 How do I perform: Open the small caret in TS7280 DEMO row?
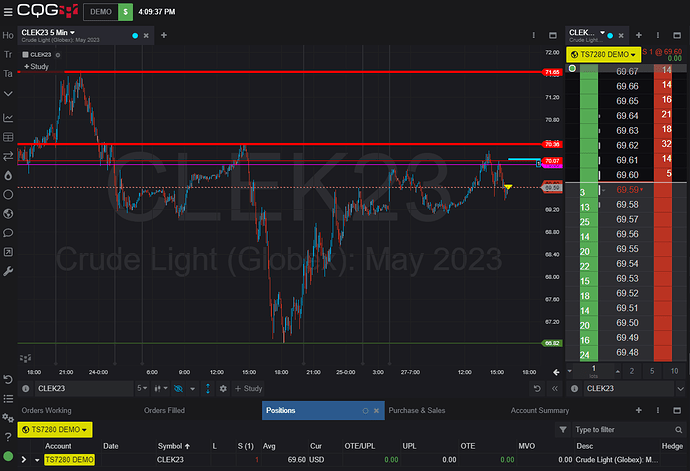[37, 460]
